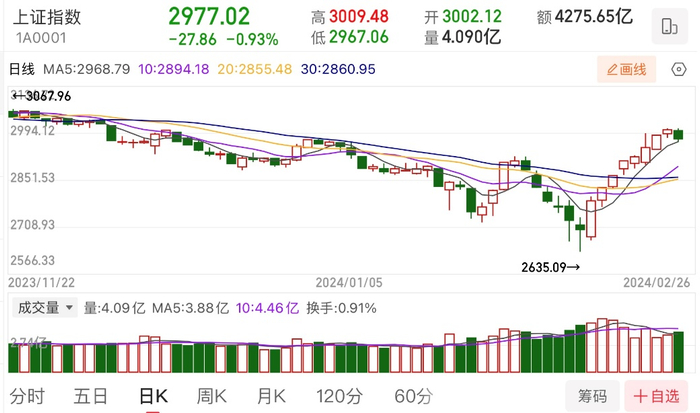Tap the 上证指数 index name
The width and height of the screenshot is (700, 413).
pyautogui.click(x=47, y=17)
